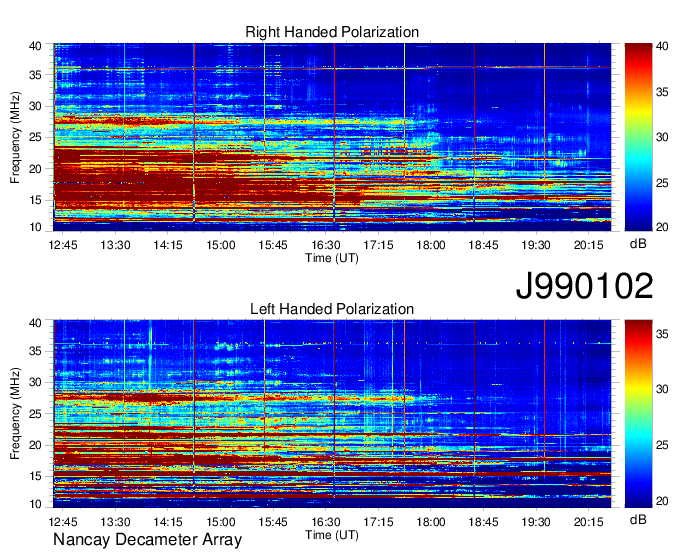Click 18:00 time tick on Left Handed plot
The width and height of the screenshot is (680, 552).
(x=431, y=522)
